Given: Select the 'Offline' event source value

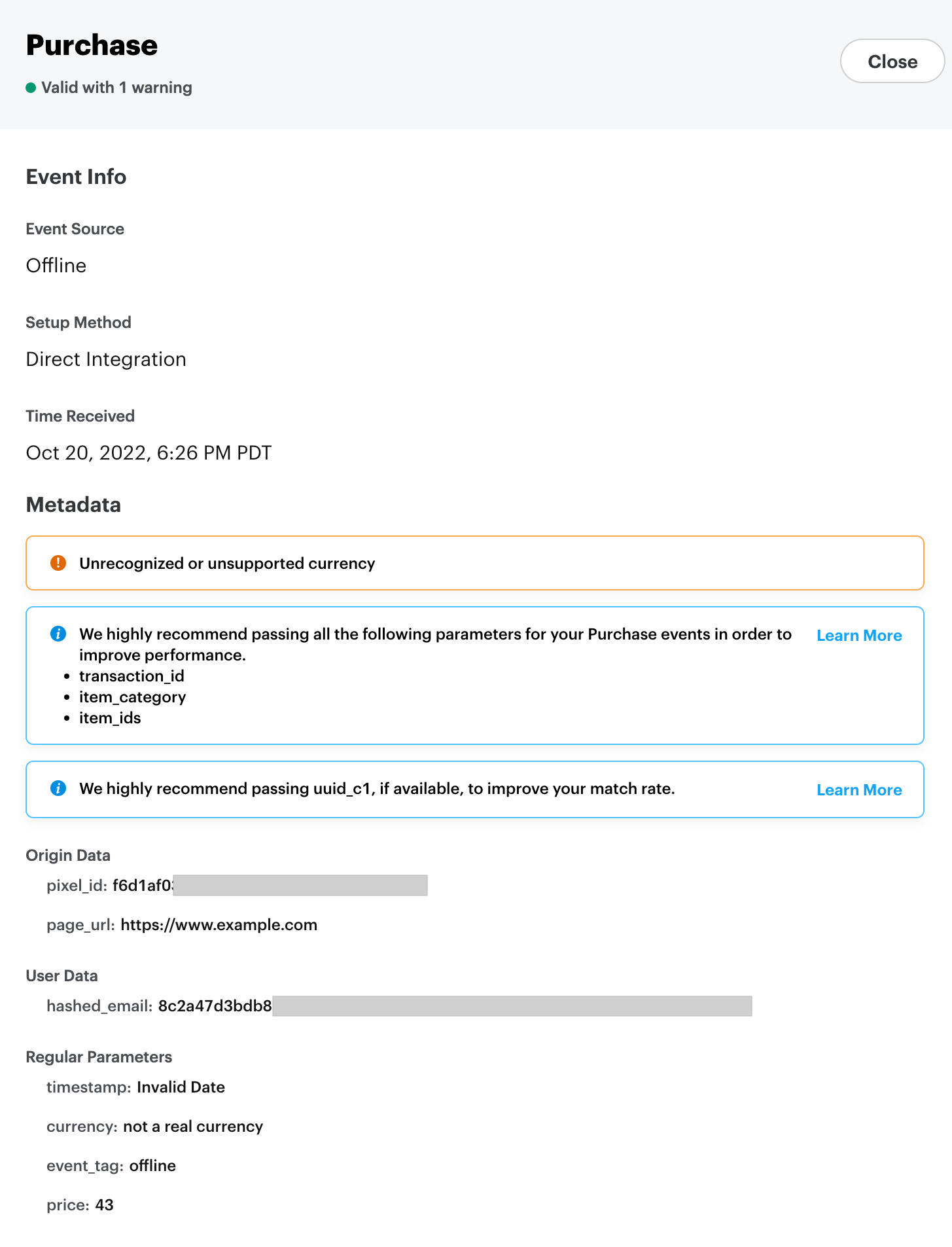Looking at the screenshot, I should [56, 266].
